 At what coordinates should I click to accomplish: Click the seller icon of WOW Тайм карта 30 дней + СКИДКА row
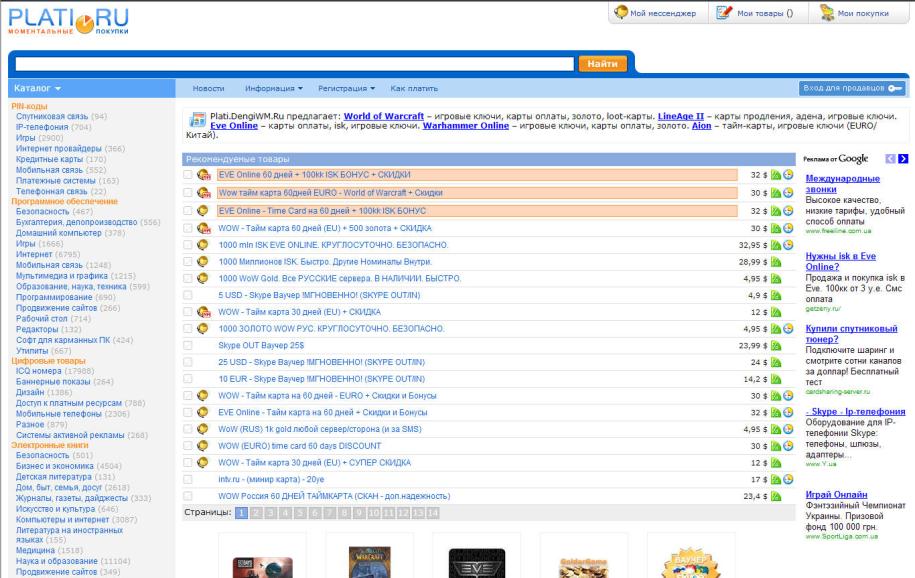[x=203, y=312]
